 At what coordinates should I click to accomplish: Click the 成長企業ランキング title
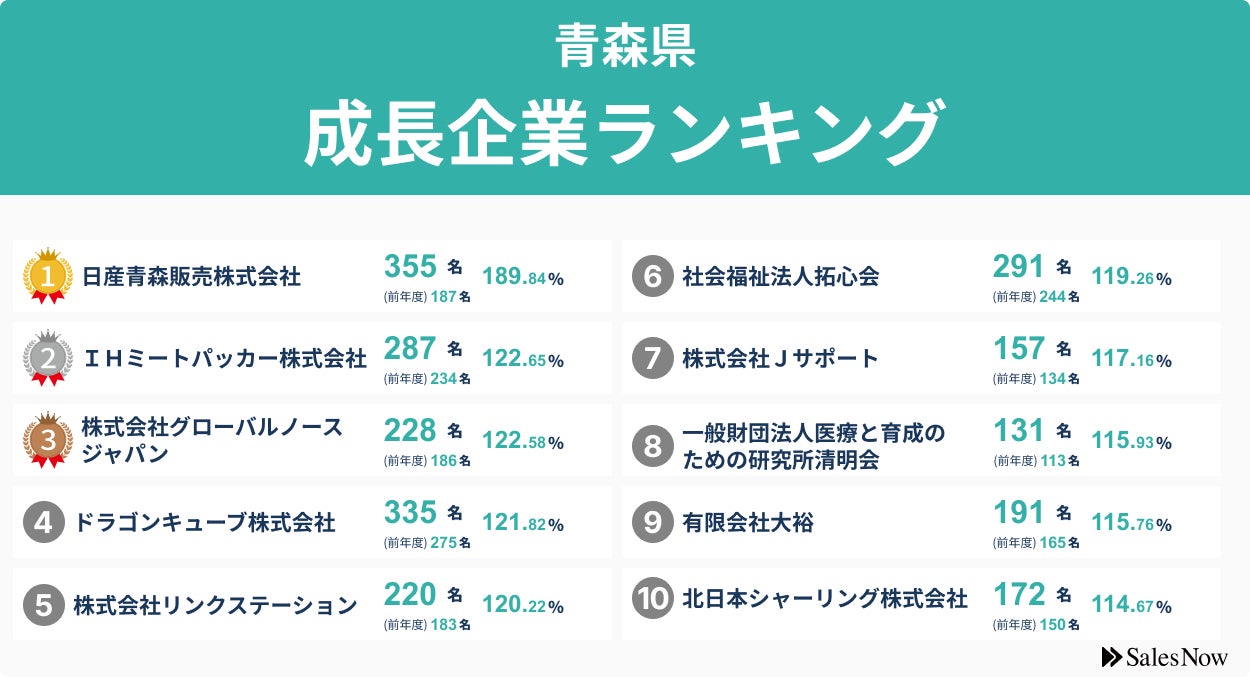[x=624, y=133]
